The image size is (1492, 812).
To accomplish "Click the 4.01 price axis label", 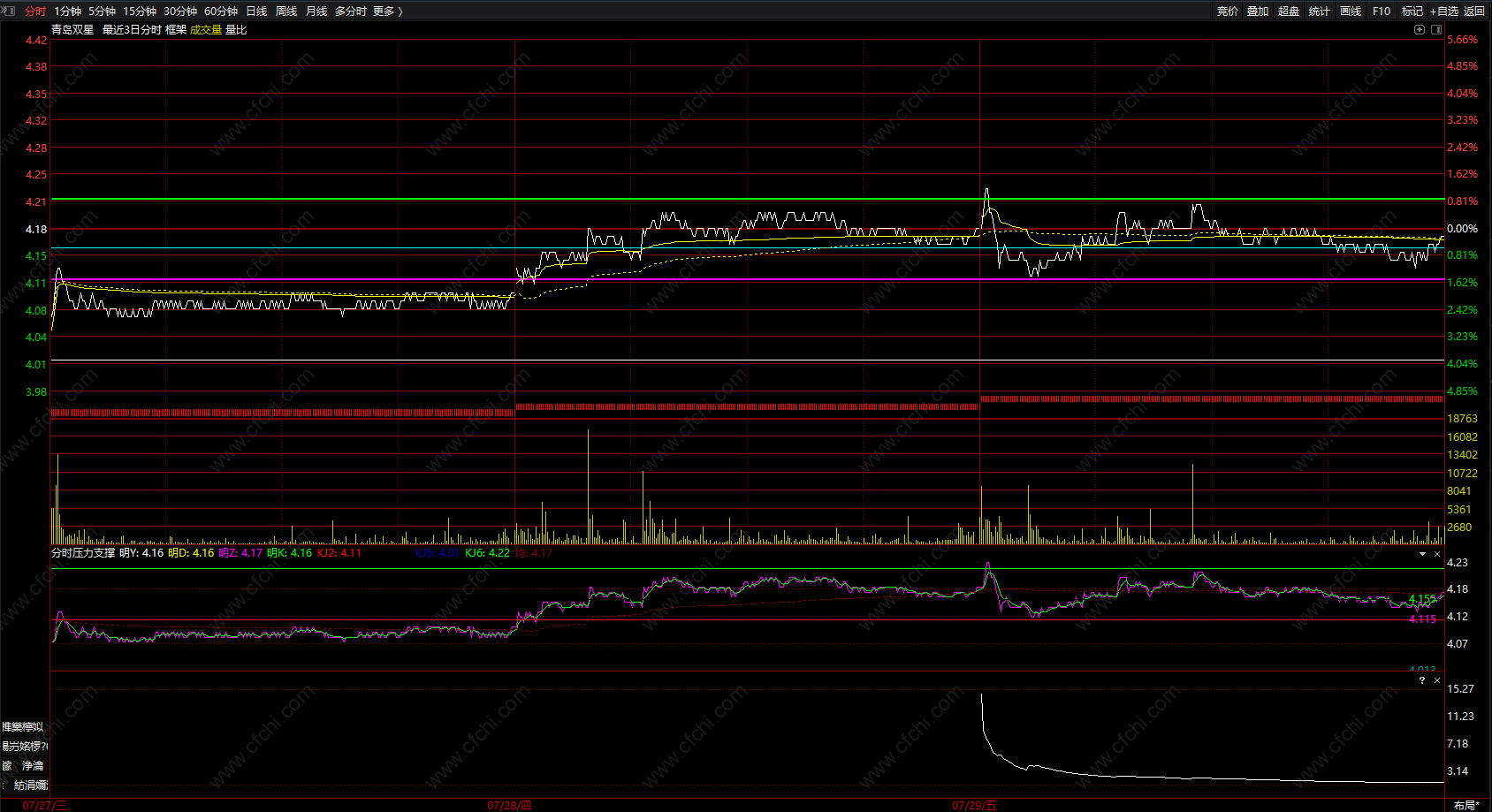I will coord(36,364).
